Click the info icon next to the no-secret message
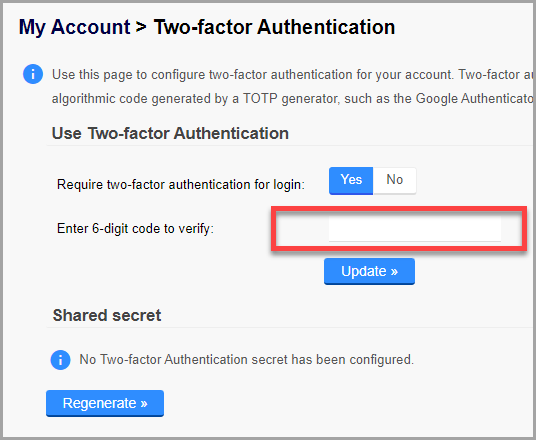This screenshot has height=440, width=536. coord(61,360)
